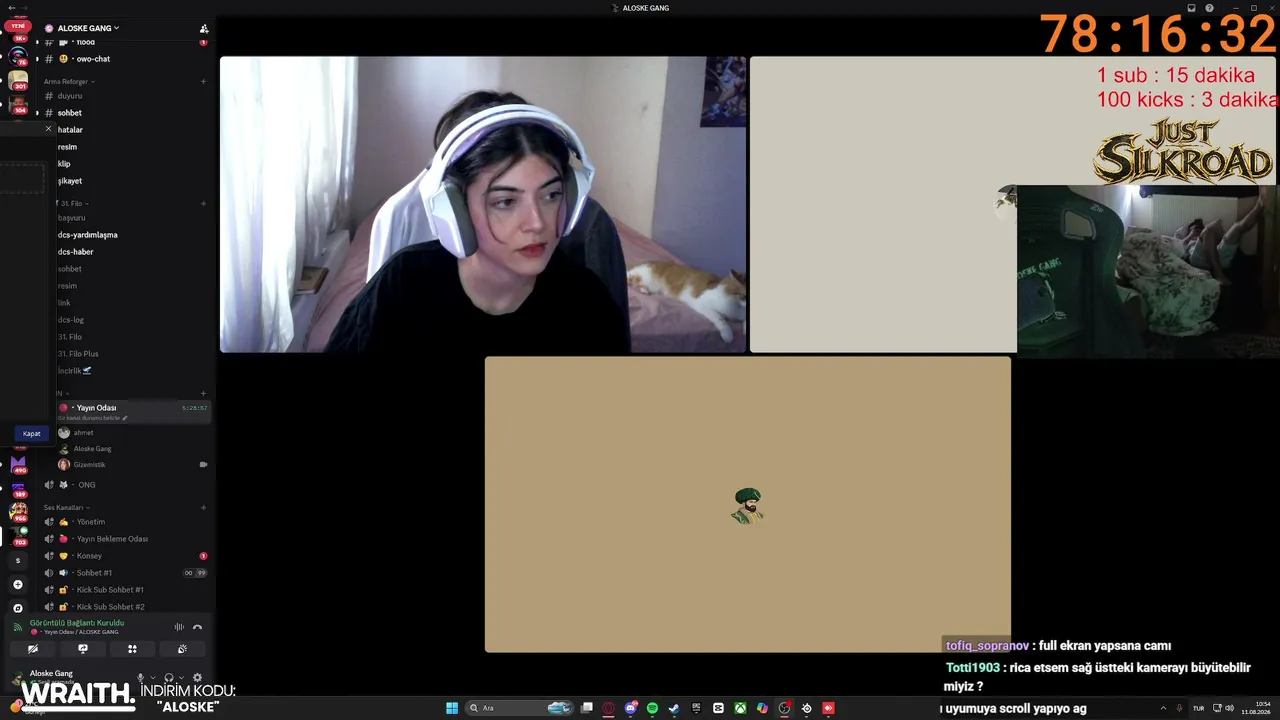The width and height of the screenshot is (1280, 720).
Task: Join the Sohbet #1 voice channel
Action: [94, 573]
